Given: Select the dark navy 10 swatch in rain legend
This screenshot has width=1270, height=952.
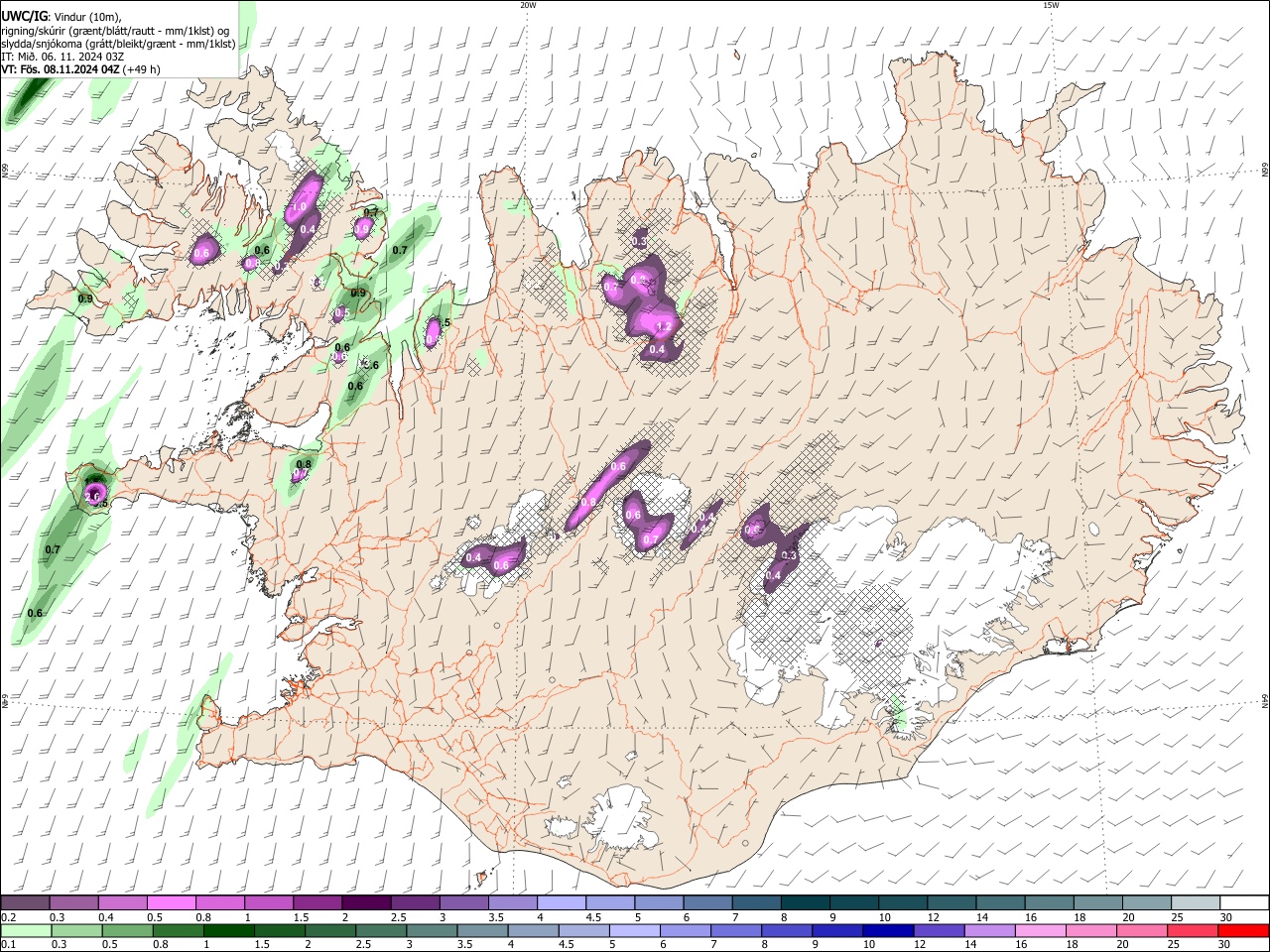Looking at the screenshot, I should 886,930.
